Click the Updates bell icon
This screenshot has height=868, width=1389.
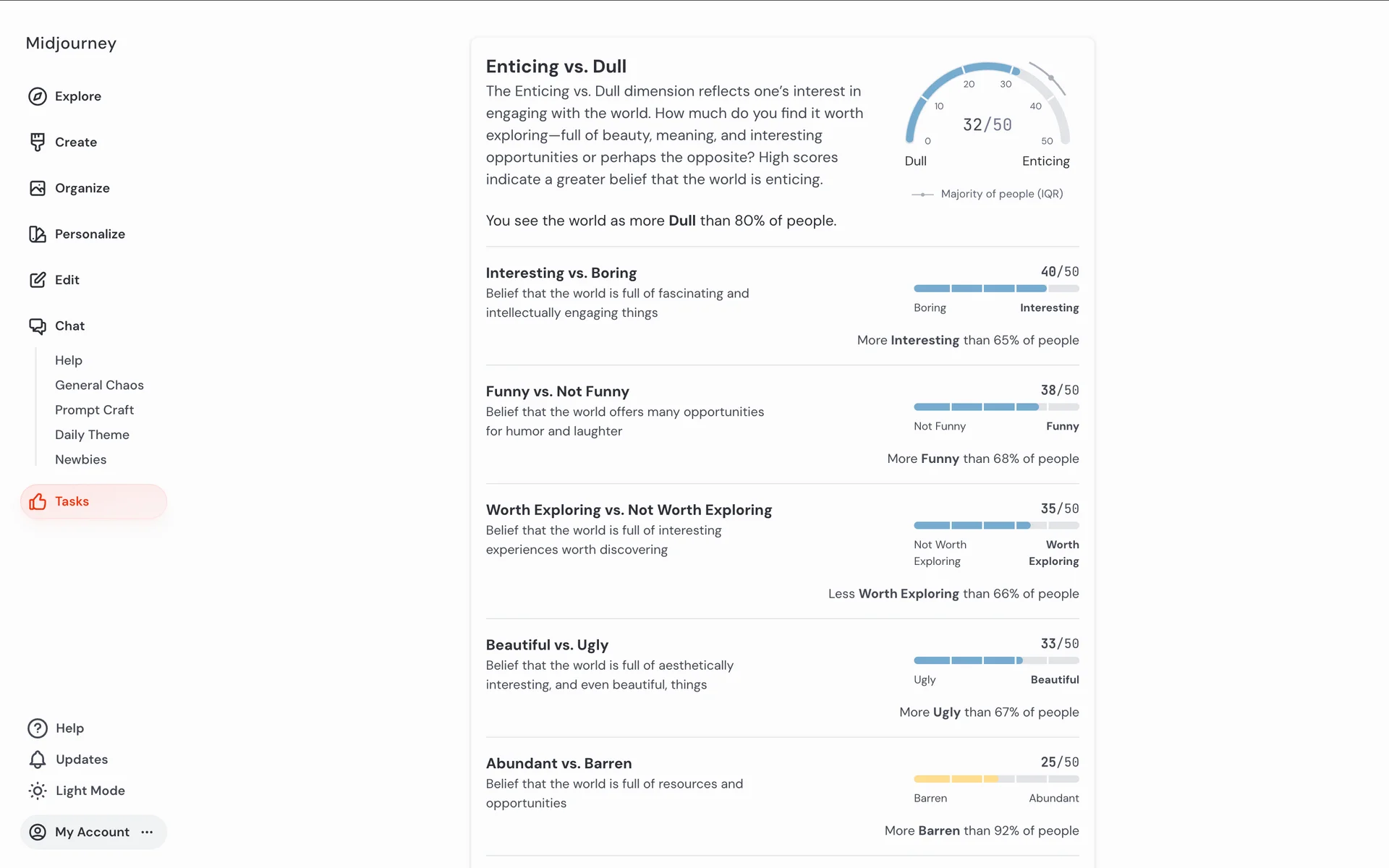(x=38, y=759)
